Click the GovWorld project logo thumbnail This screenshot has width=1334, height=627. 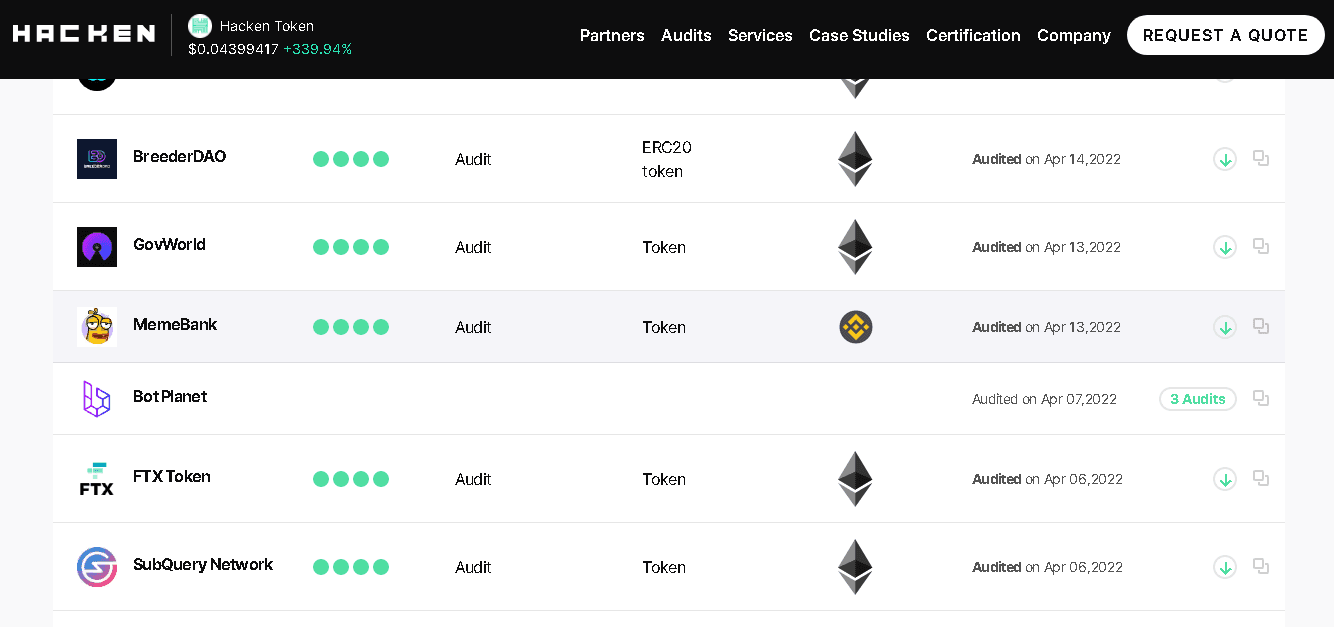(x=97, y=247)
